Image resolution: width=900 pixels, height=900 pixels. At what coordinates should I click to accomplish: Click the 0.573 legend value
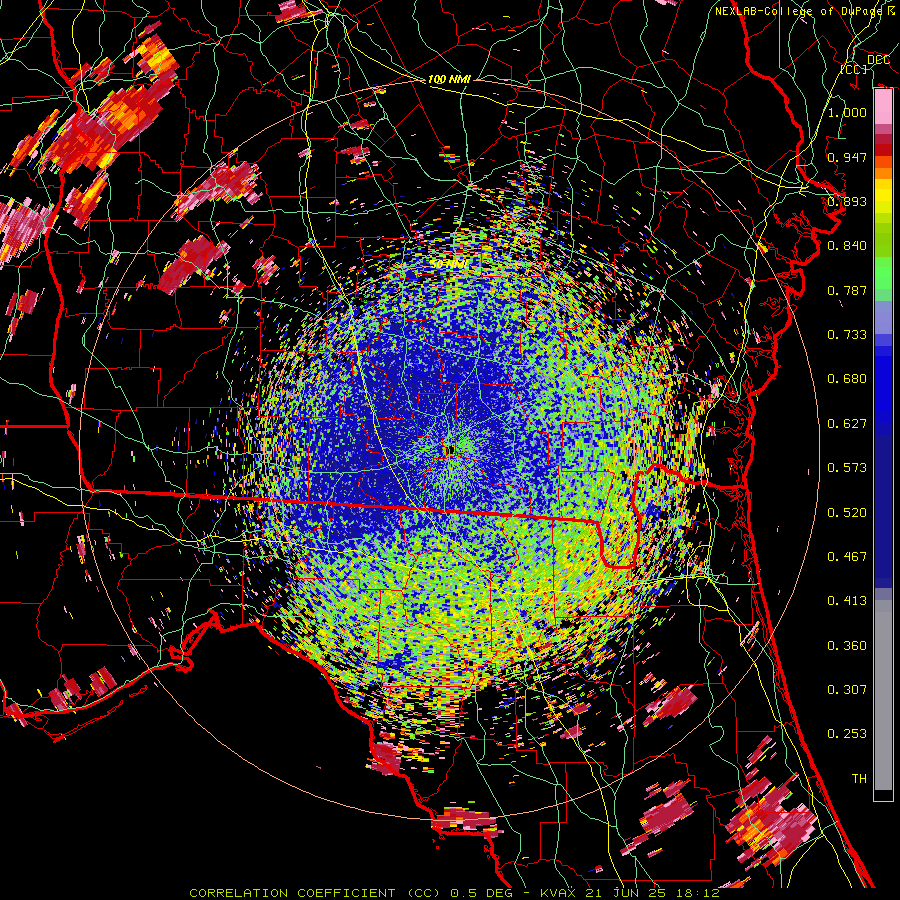[847, 468]
